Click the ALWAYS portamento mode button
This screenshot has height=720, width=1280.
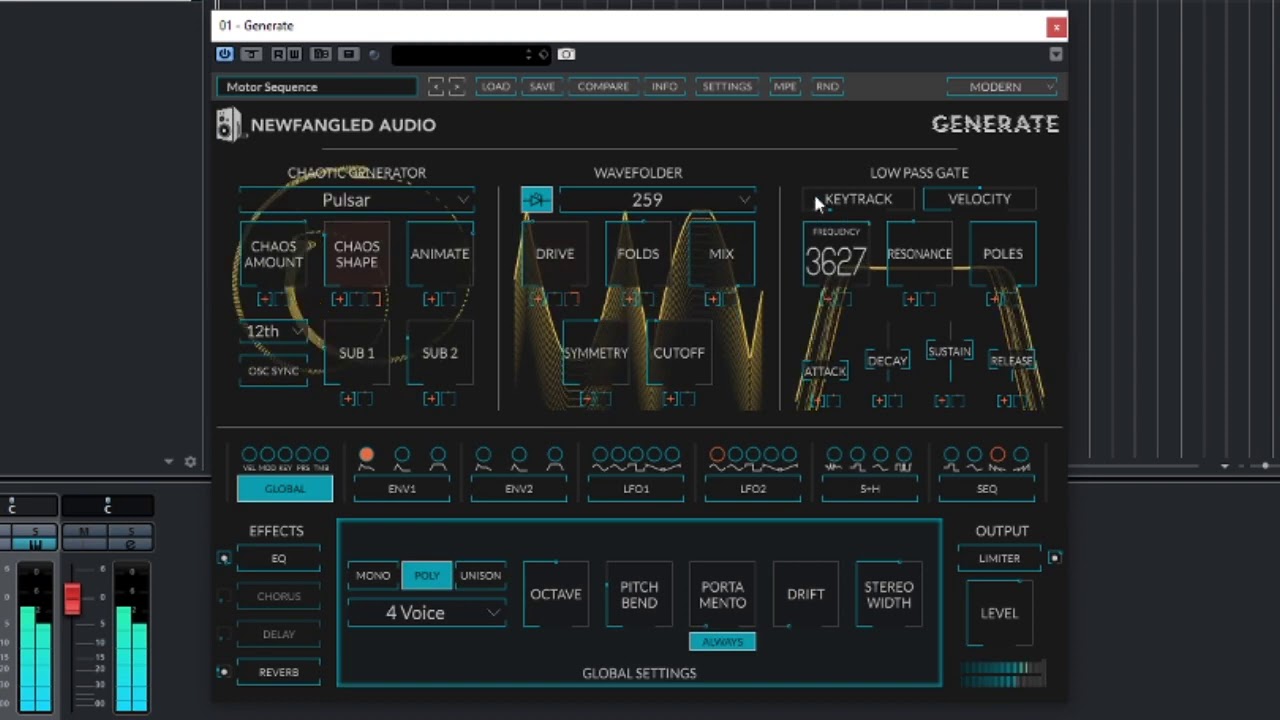click(x=722, y=642)
